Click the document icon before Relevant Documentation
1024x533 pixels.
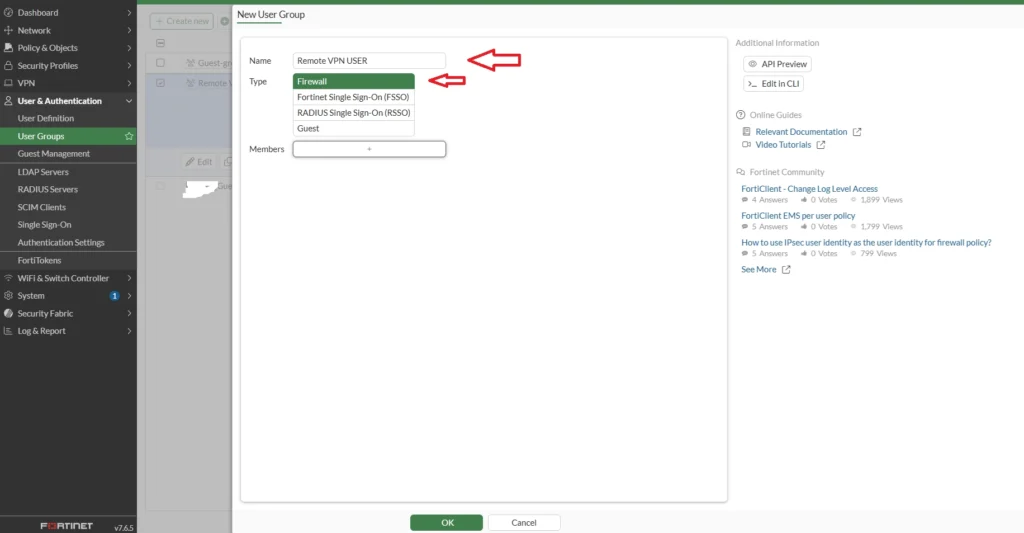click(746, 132)
